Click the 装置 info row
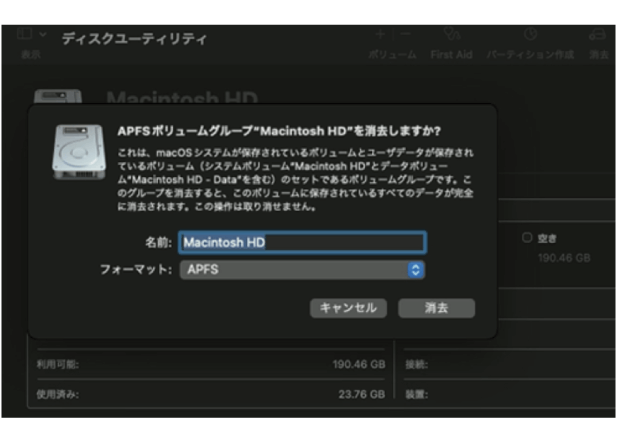This screenshot has height=445, width=617. pos(500,394)
